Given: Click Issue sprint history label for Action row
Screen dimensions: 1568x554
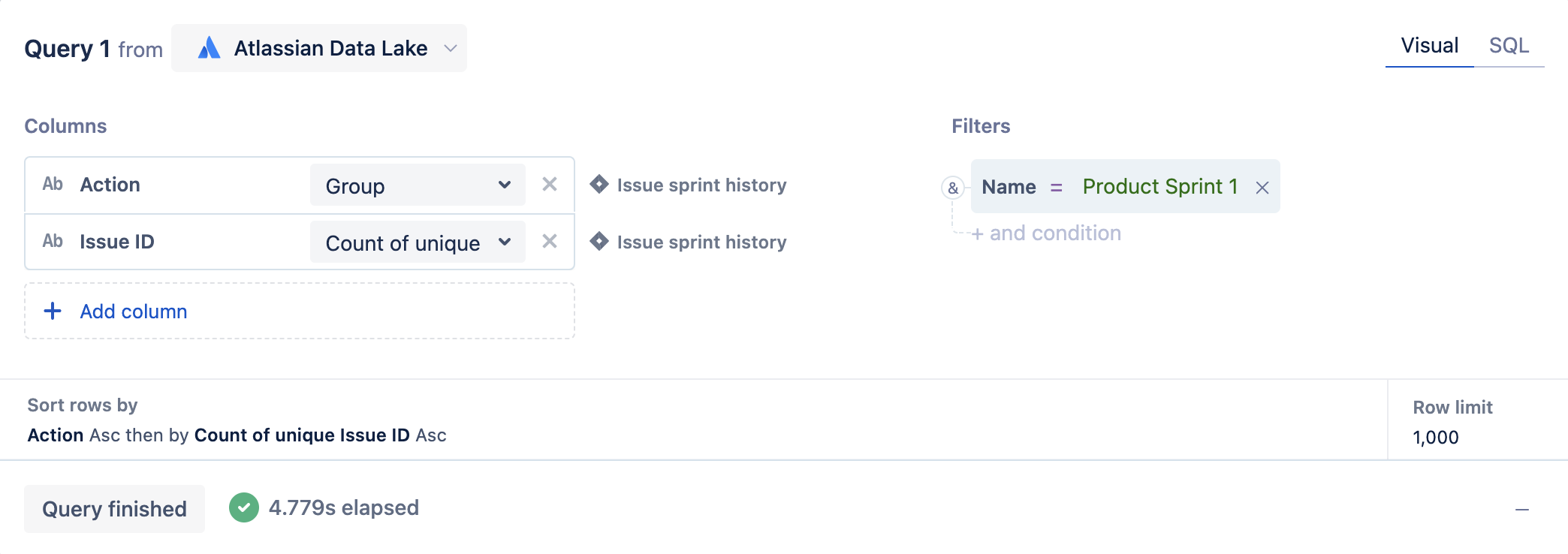Looking at the screenshot, I should pyautogui.click(x=701, y=185).
